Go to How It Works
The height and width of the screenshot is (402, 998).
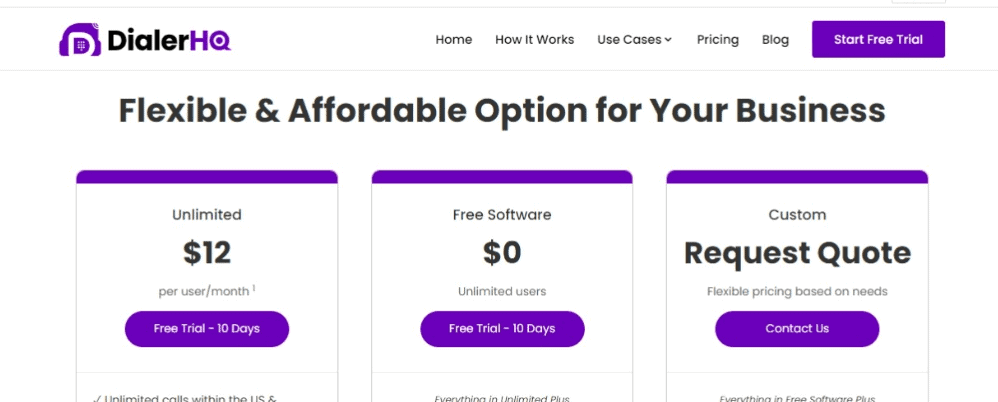click(x=535, y=39)
